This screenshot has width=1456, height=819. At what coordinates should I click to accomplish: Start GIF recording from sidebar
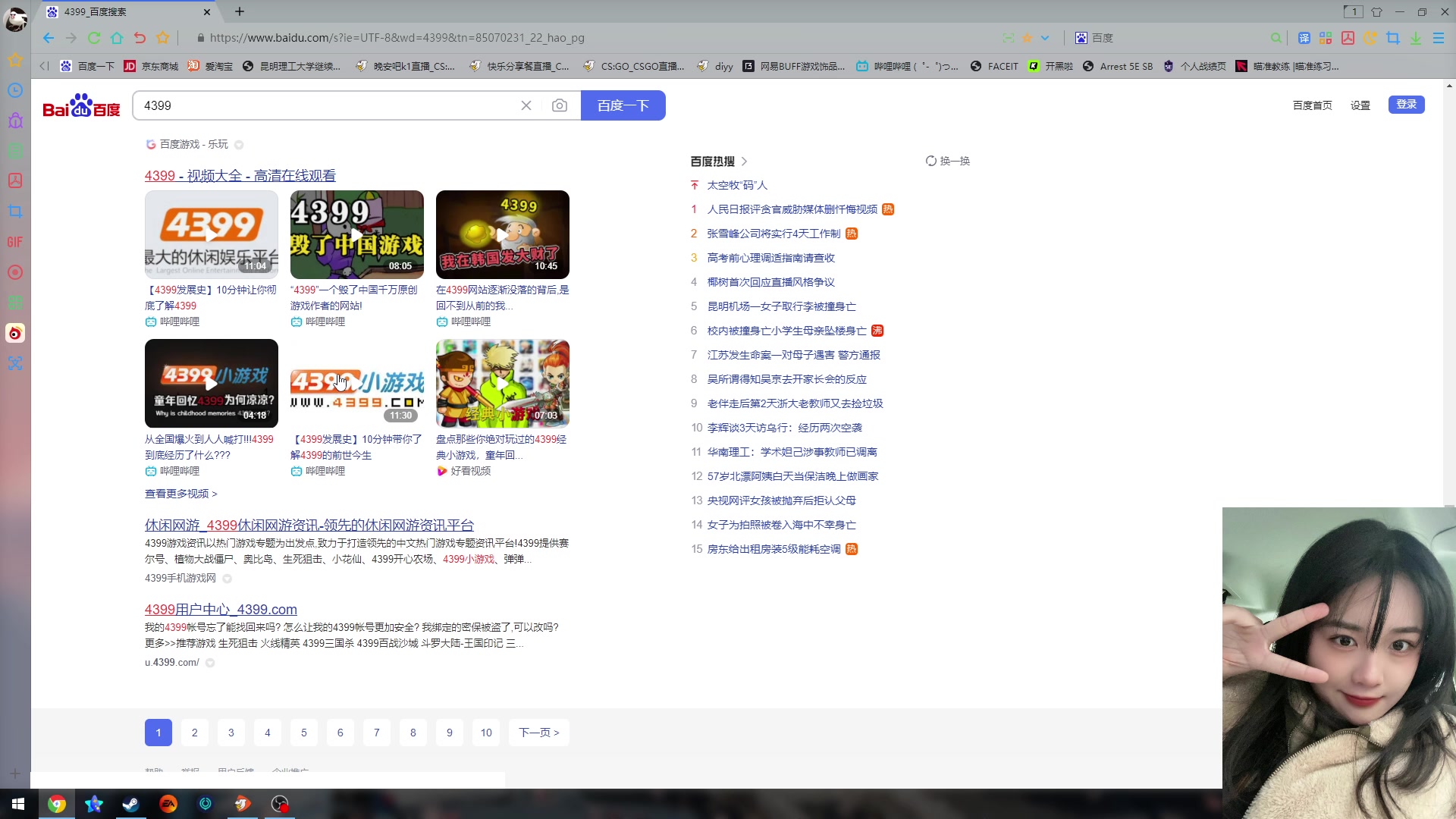pyautogui.click(x=15, y=242)
